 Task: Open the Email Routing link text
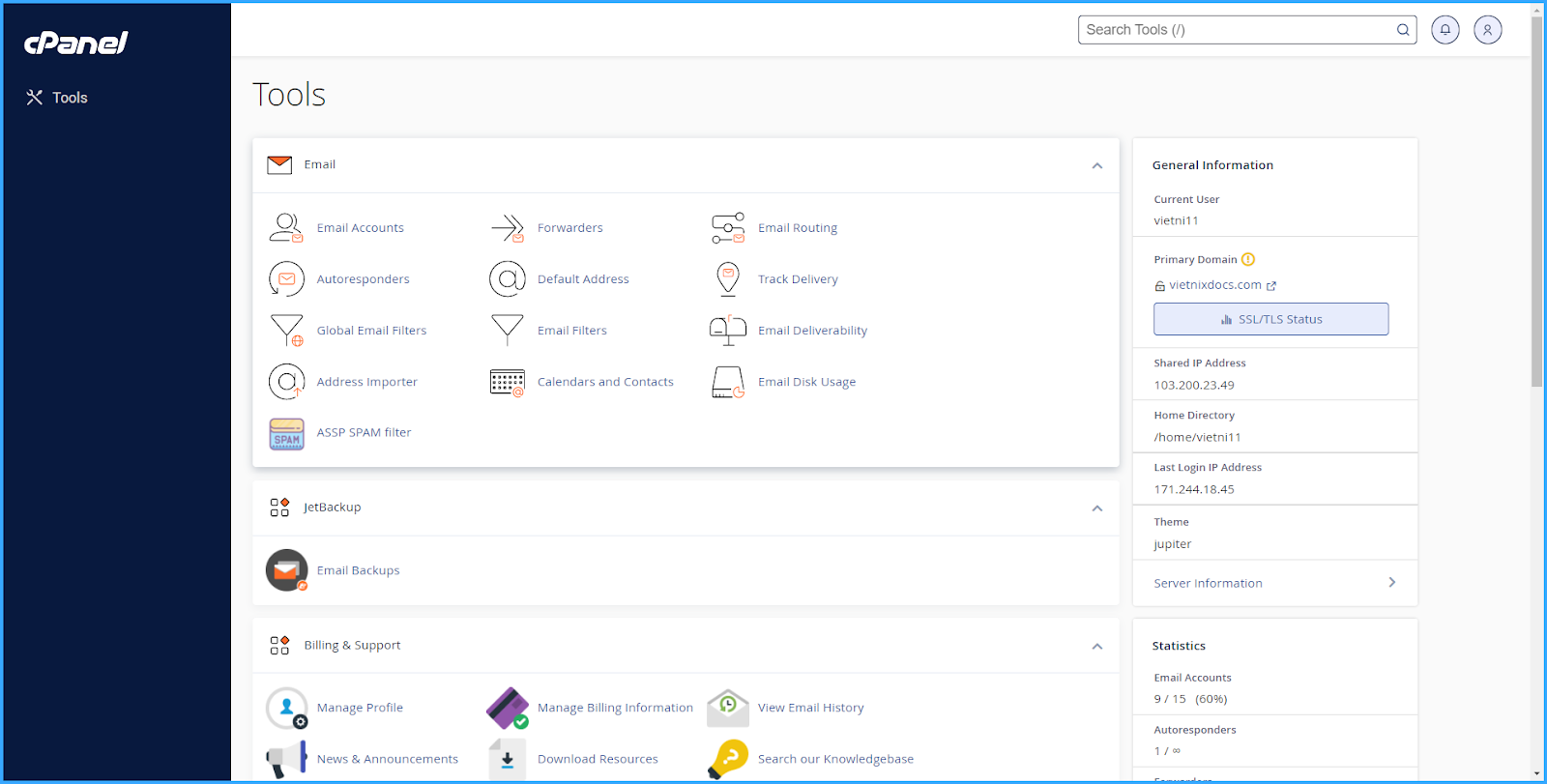pos(798,228)
